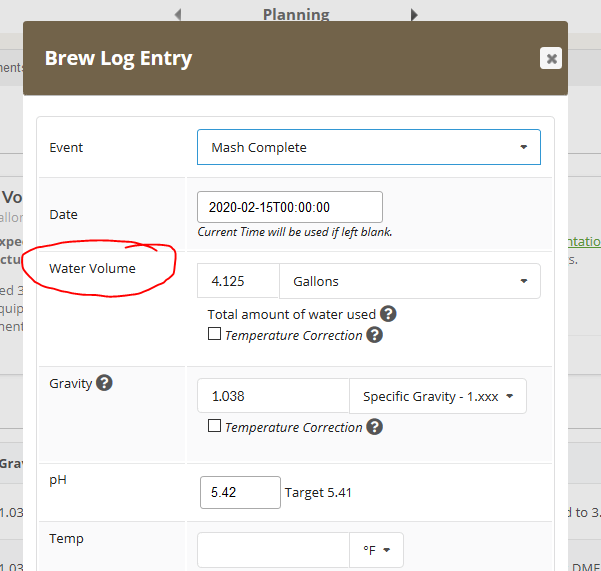Click the help icon next to Gravity label
This screenshot has height=571, width=601.
point(104,383)
